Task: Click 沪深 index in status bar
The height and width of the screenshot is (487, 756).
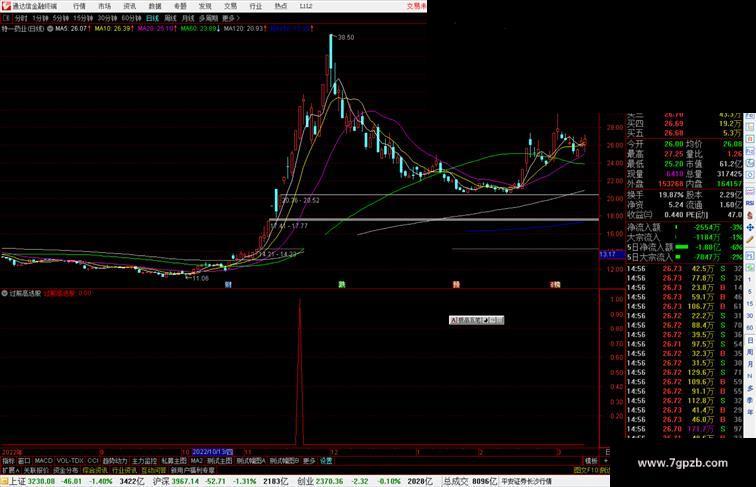Action: coord(162,481)
